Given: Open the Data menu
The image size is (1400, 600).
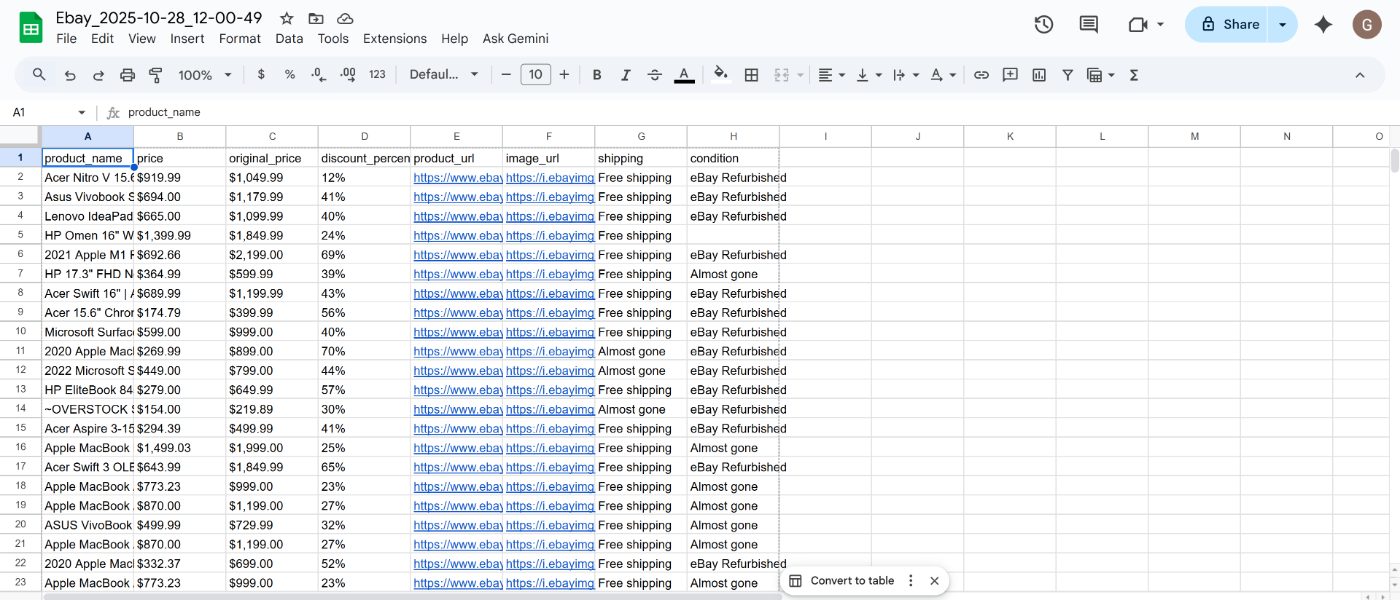Looking at the screenshot, I should [x=289, y=38].
